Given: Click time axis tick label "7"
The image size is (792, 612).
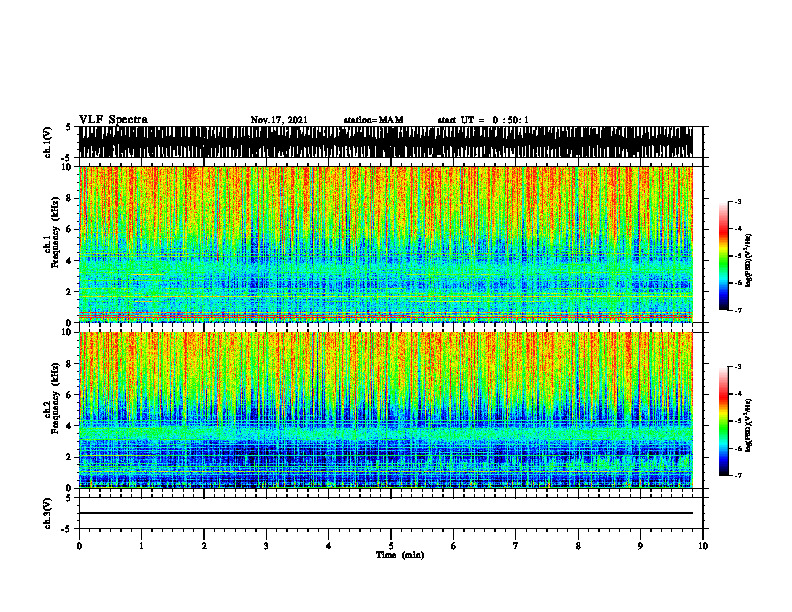Looking at the screenshot, I should (x=516, y=546).
